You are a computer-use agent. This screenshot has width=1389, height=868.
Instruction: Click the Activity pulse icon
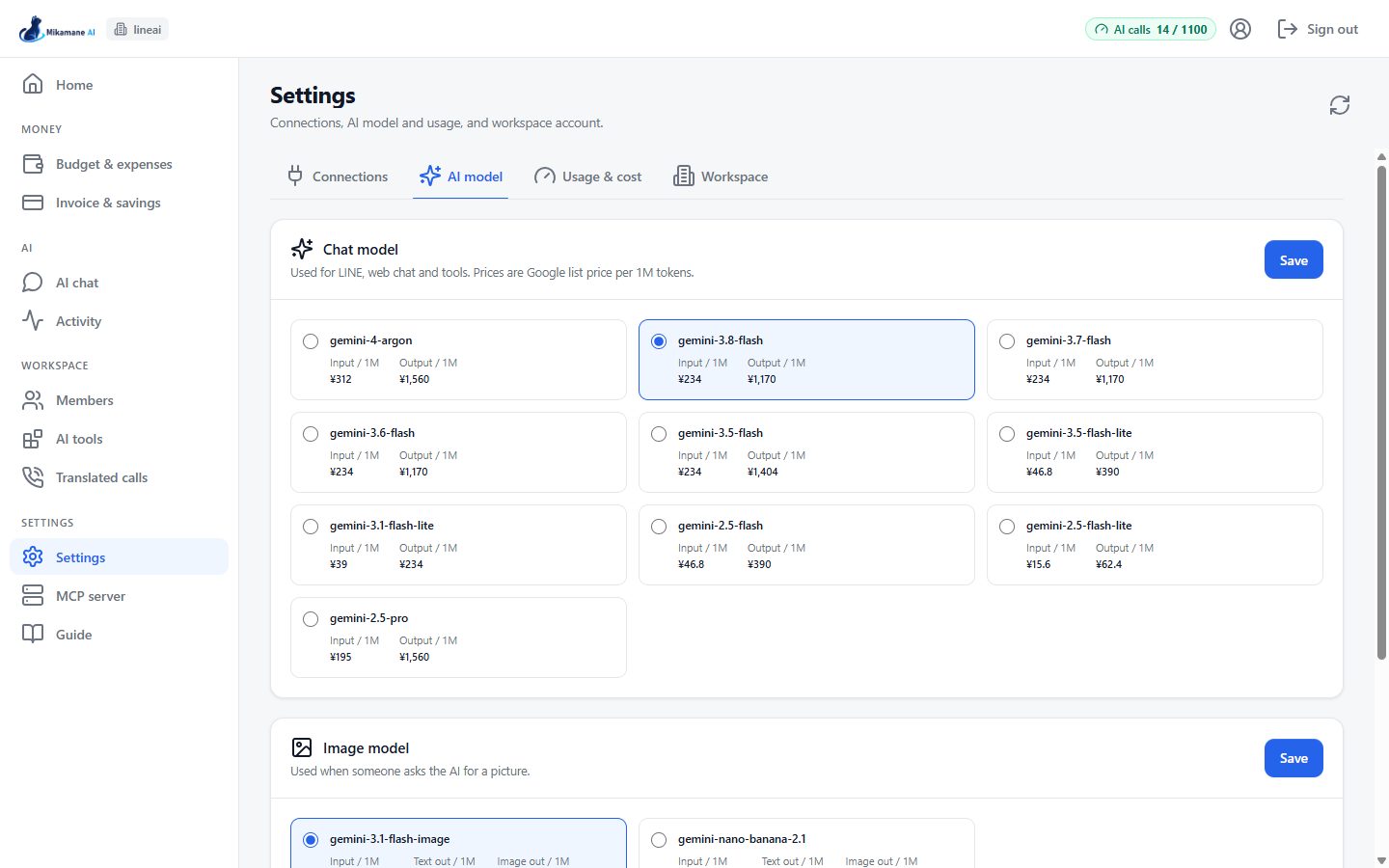33,321
